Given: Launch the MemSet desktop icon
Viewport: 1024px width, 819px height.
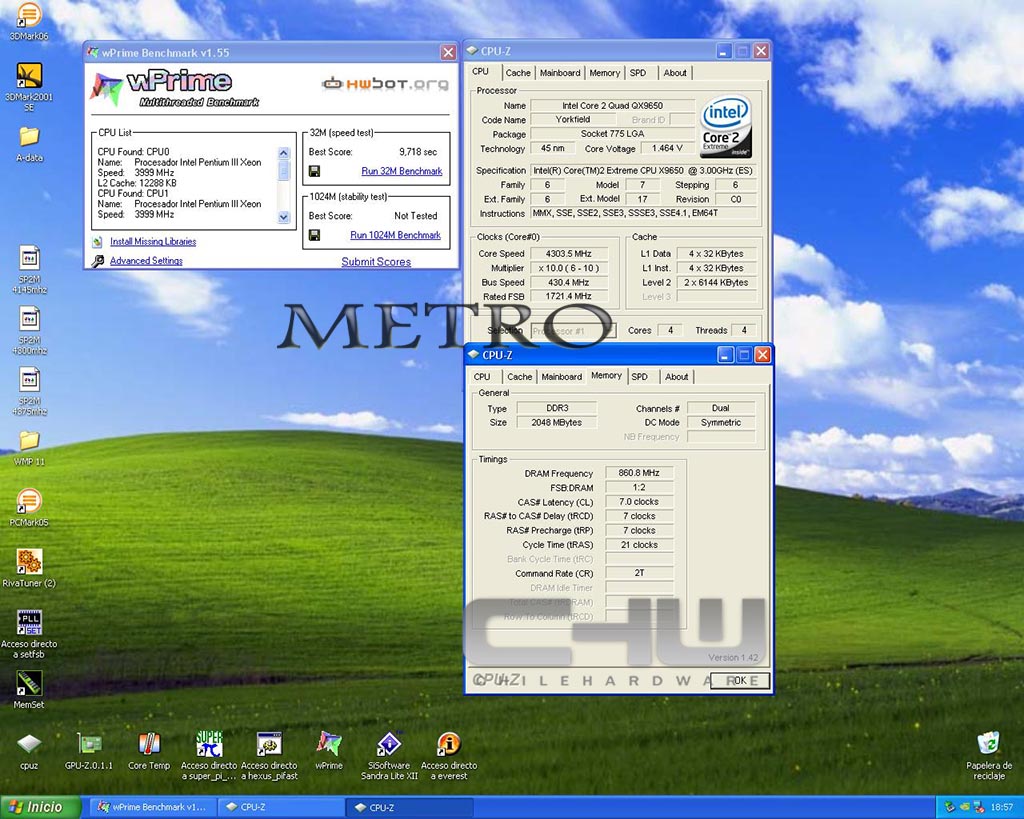Looking at the screenshot, I should pyautogui.click(x=29, y=683).
